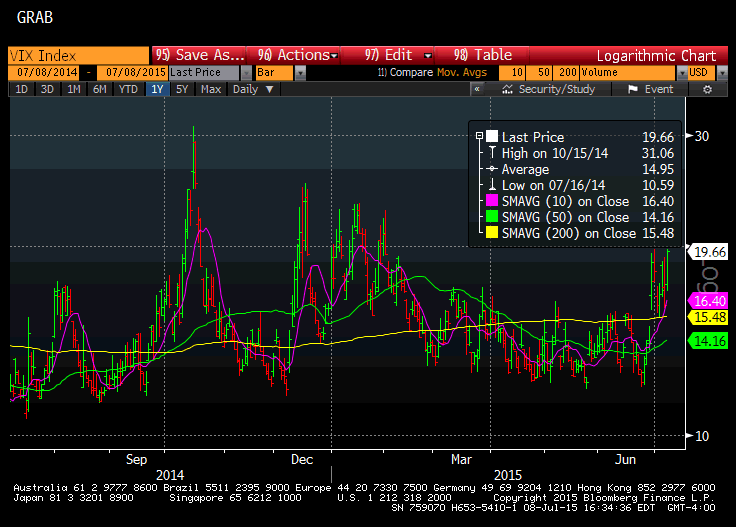
Task: Click the Save As button
Action: click(x=199, y=55)
